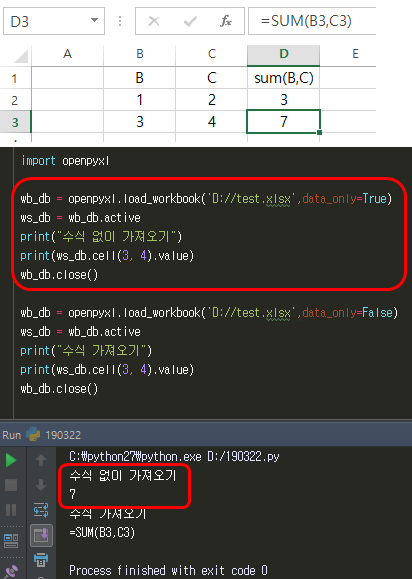Click the first wb_db.close() line
Image resolution: width=412 pixels, height=579 pixels.
pyautogui.click(x=59, y=275)
